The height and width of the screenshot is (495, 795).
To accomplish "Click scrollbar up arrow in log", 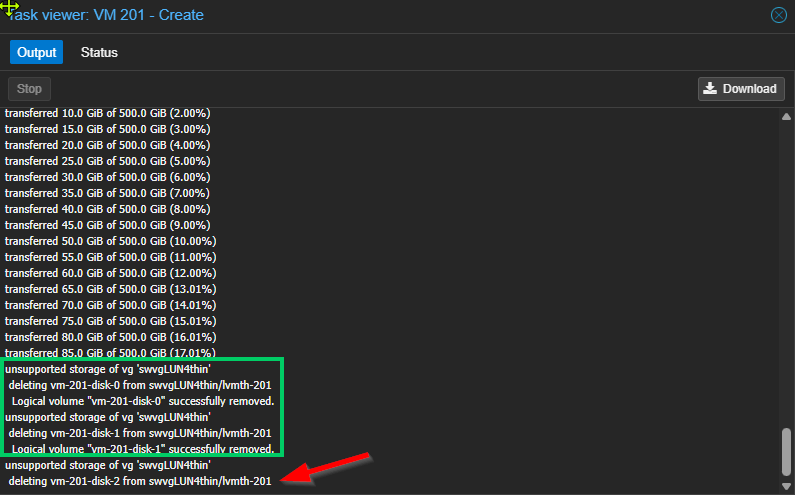I will 786,117.
